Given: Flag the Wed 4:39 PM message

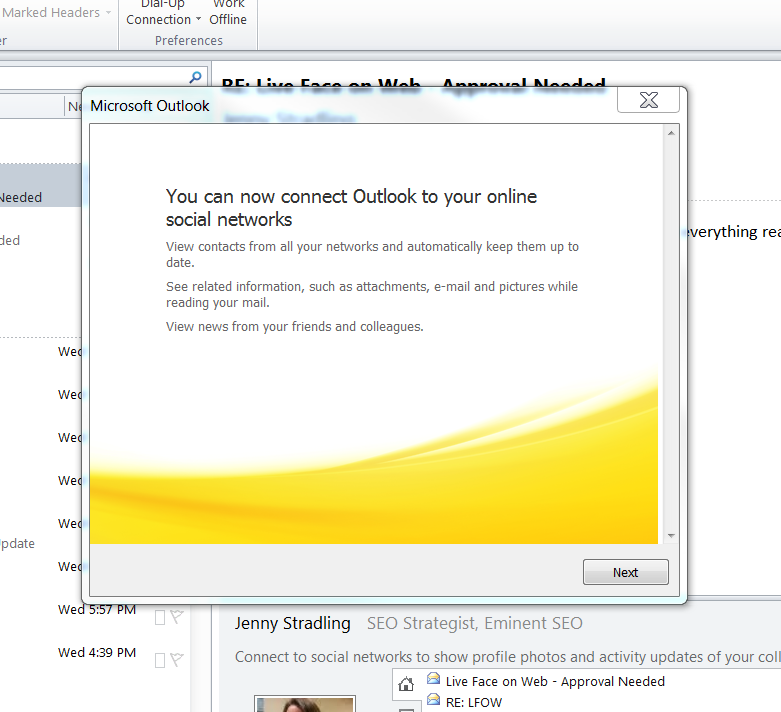Looking at the screenshot, I should point(177,660).
